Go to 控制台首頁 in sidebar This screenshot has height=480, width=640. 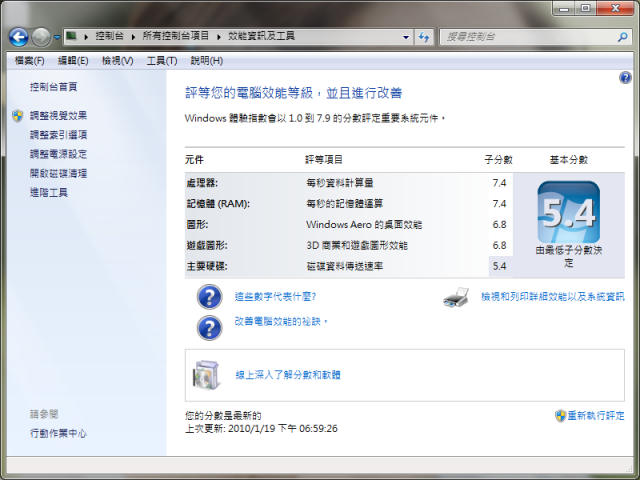click(x=53, y=87)
